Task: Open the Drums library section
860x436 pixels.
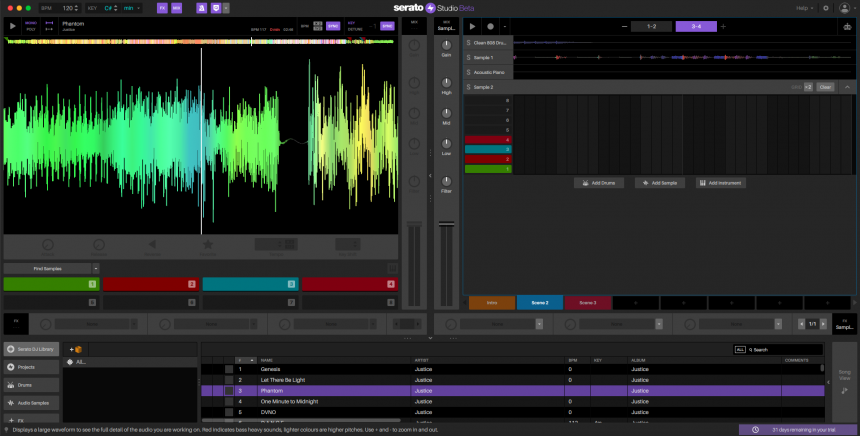Action: coord(30,384)
